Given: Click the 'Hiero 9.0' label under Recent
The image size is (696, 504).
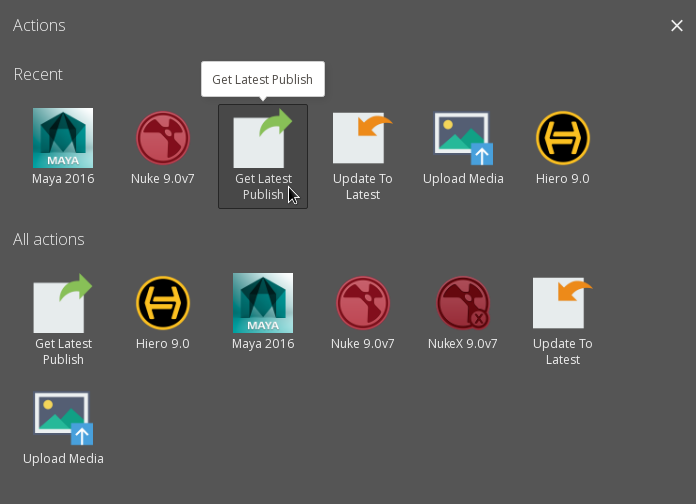Looking at the screenshot, I should coord(562,179).
